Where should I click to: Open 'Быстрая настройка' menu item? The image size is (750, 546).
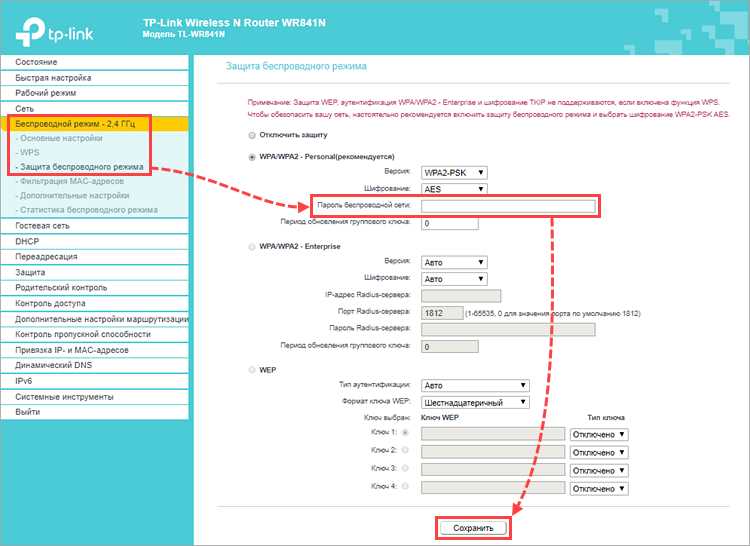point(95,78)
